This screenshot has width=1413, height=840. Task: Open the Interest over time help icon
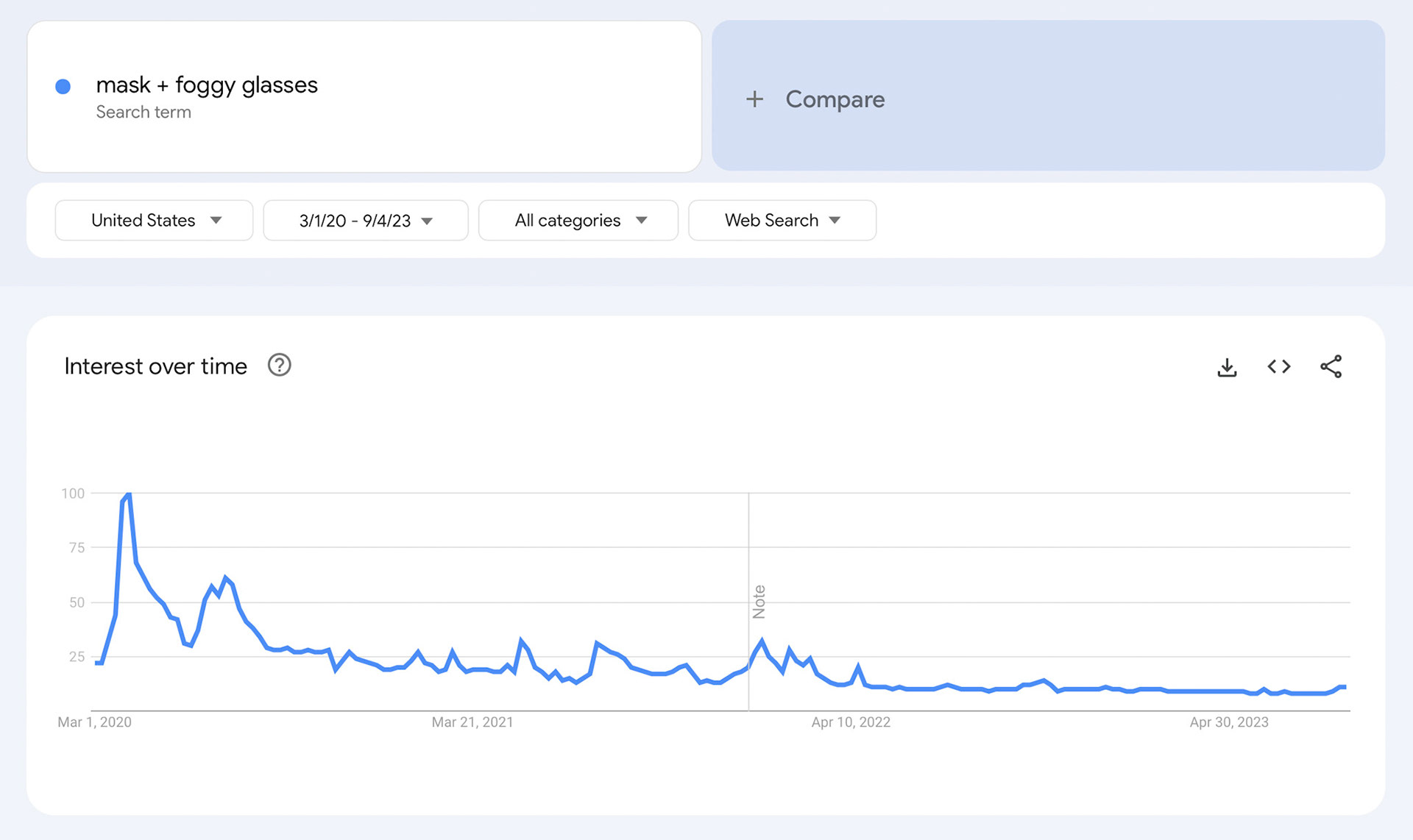pos(279,365)
